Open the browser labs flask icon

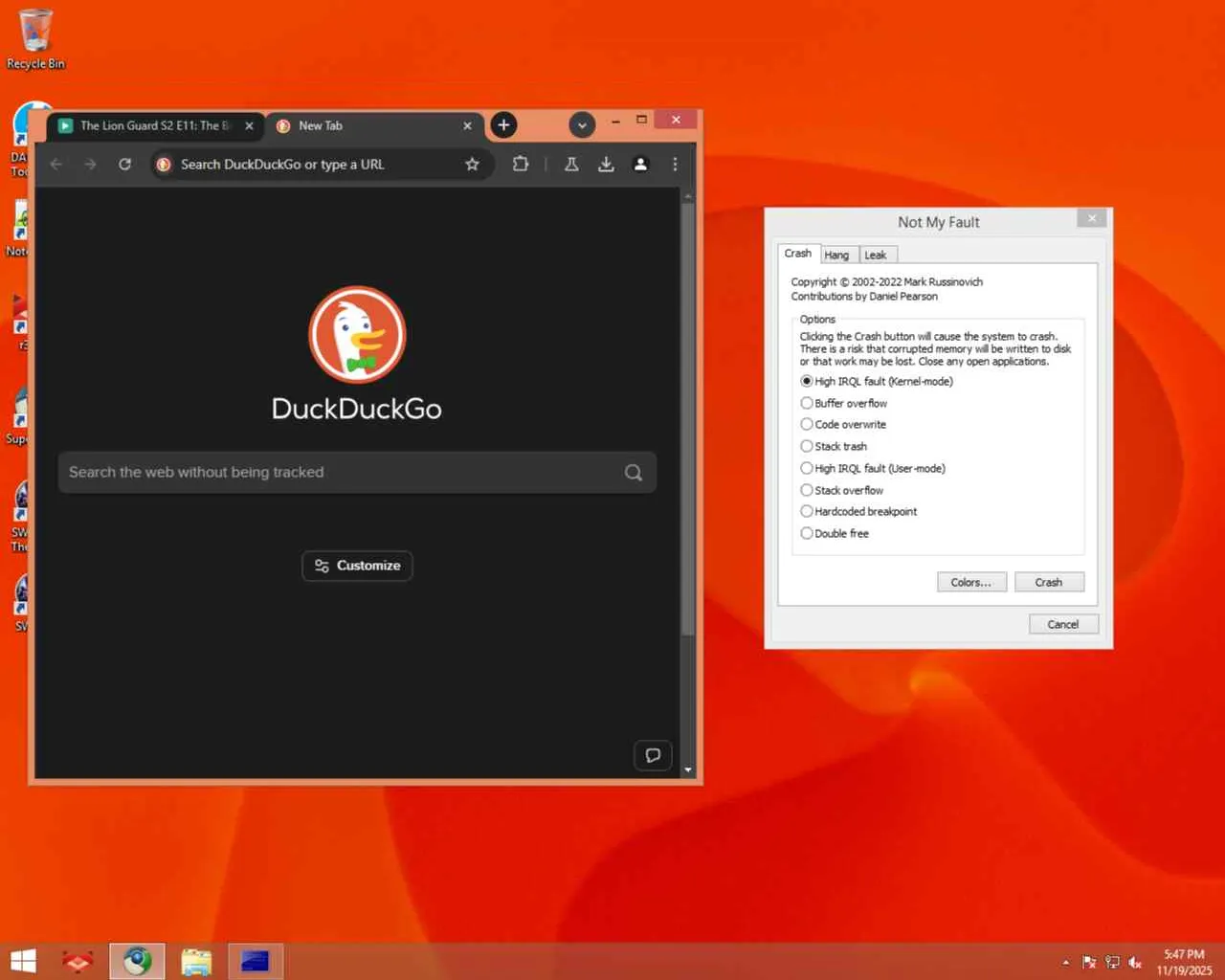pyautogui.click(x=571, y=165)
